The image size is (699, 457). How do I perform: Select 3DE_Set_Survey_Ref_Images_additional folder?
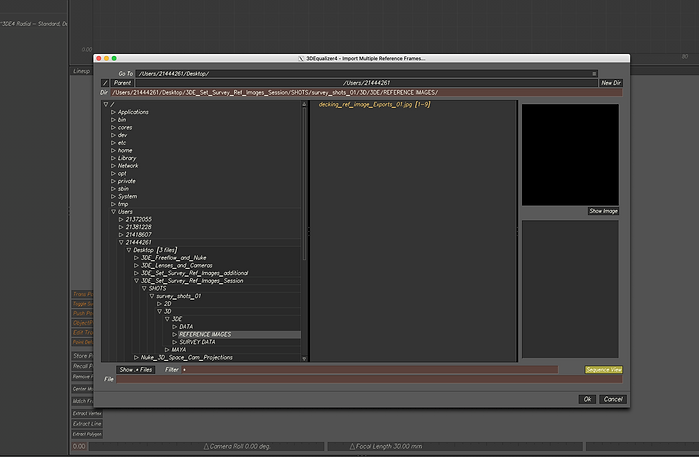(x=194, y=273)
